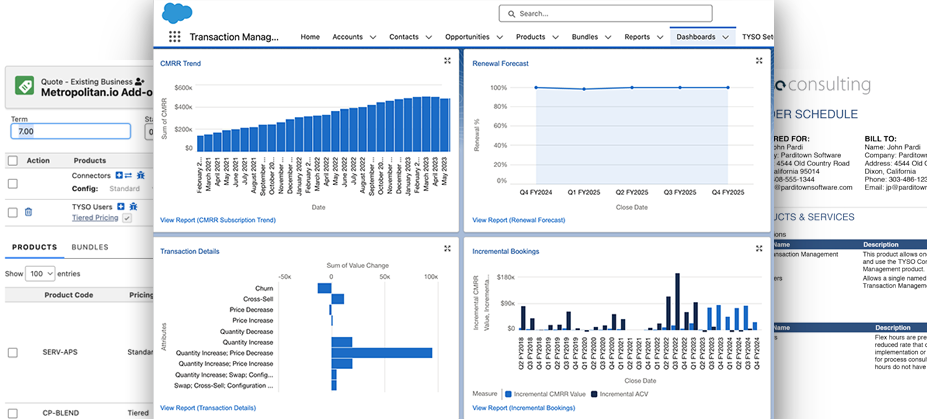The image size is (927, 419).
Task: Tick the checkbox for the Connectors row
Action: click(x=12, y=182)
